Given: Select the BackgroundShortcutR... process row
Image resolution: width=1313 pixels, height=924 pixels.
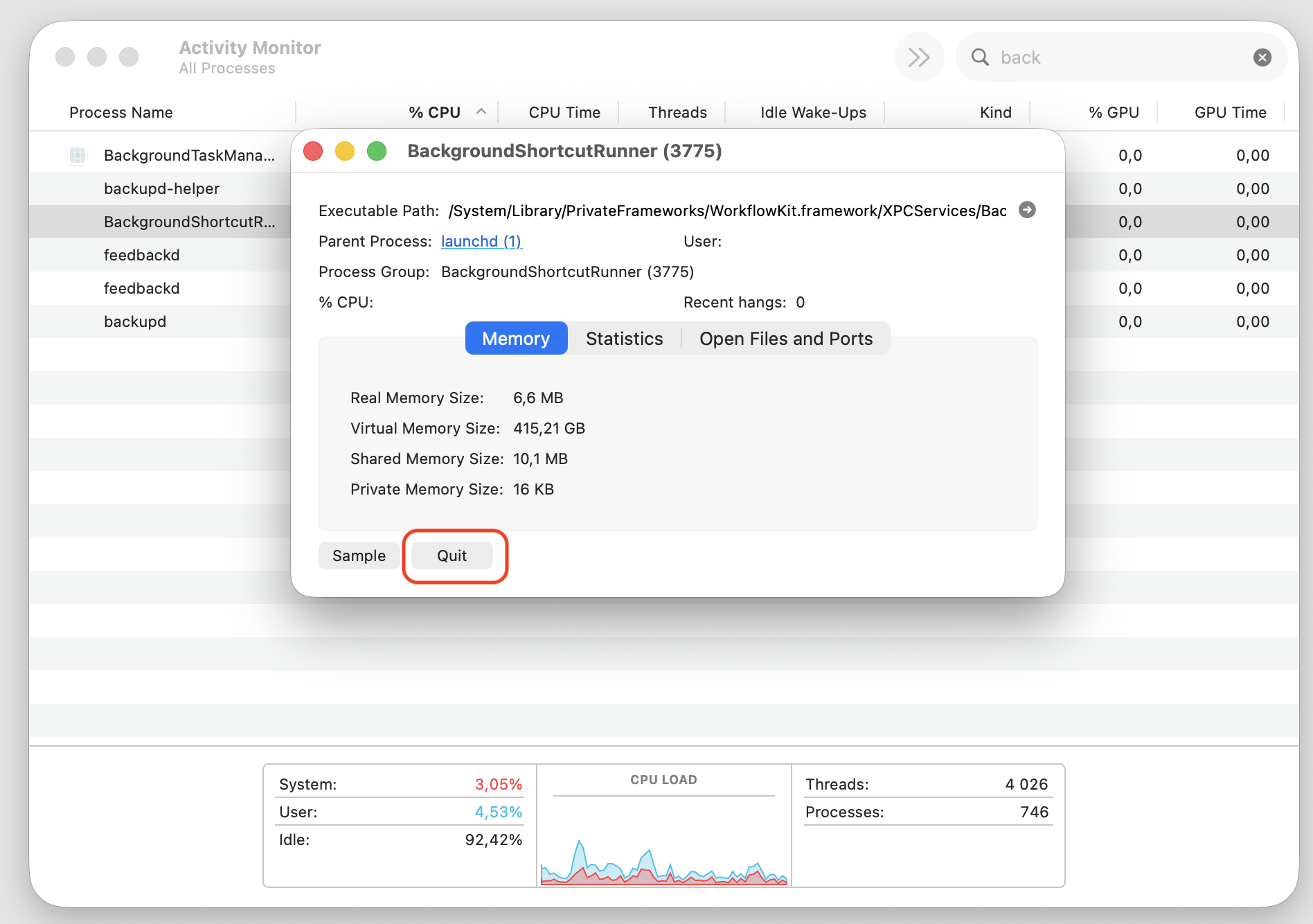Looking at the screenshot, I should point(160,222).
